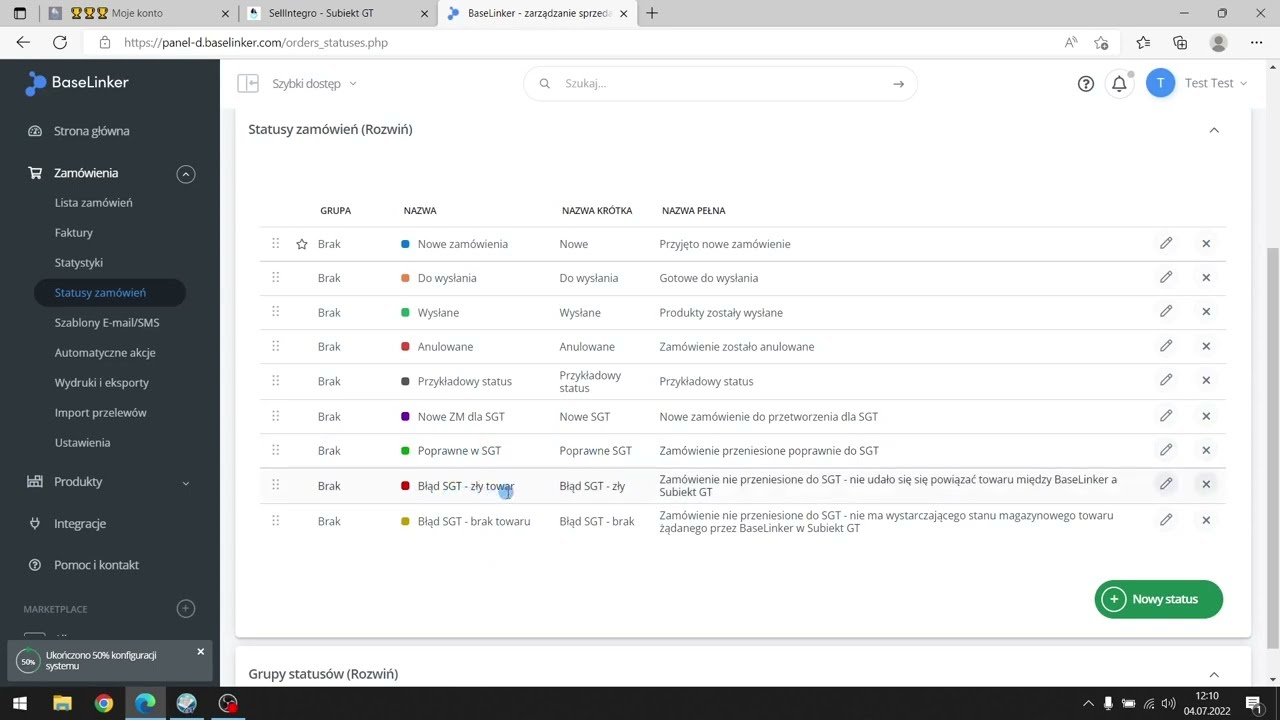The image size is (1280, 720).
Task: Delete the Nowe ZM dla SGT status
Action: click(x=1206, y=416)
